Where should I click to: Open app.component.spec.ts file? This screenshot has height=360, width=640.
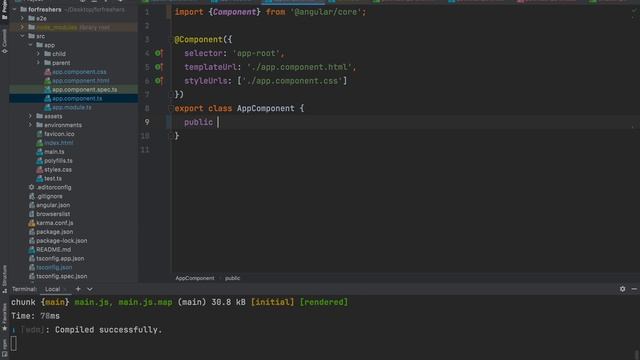click(x=84, y=89)
